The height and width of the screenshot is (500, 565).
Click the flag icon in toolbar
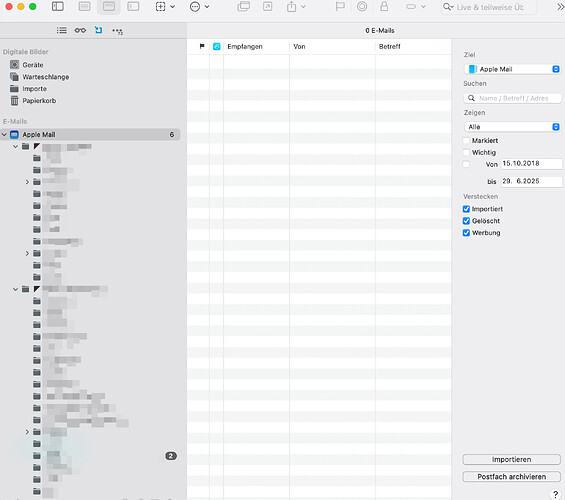coord(340,6)
